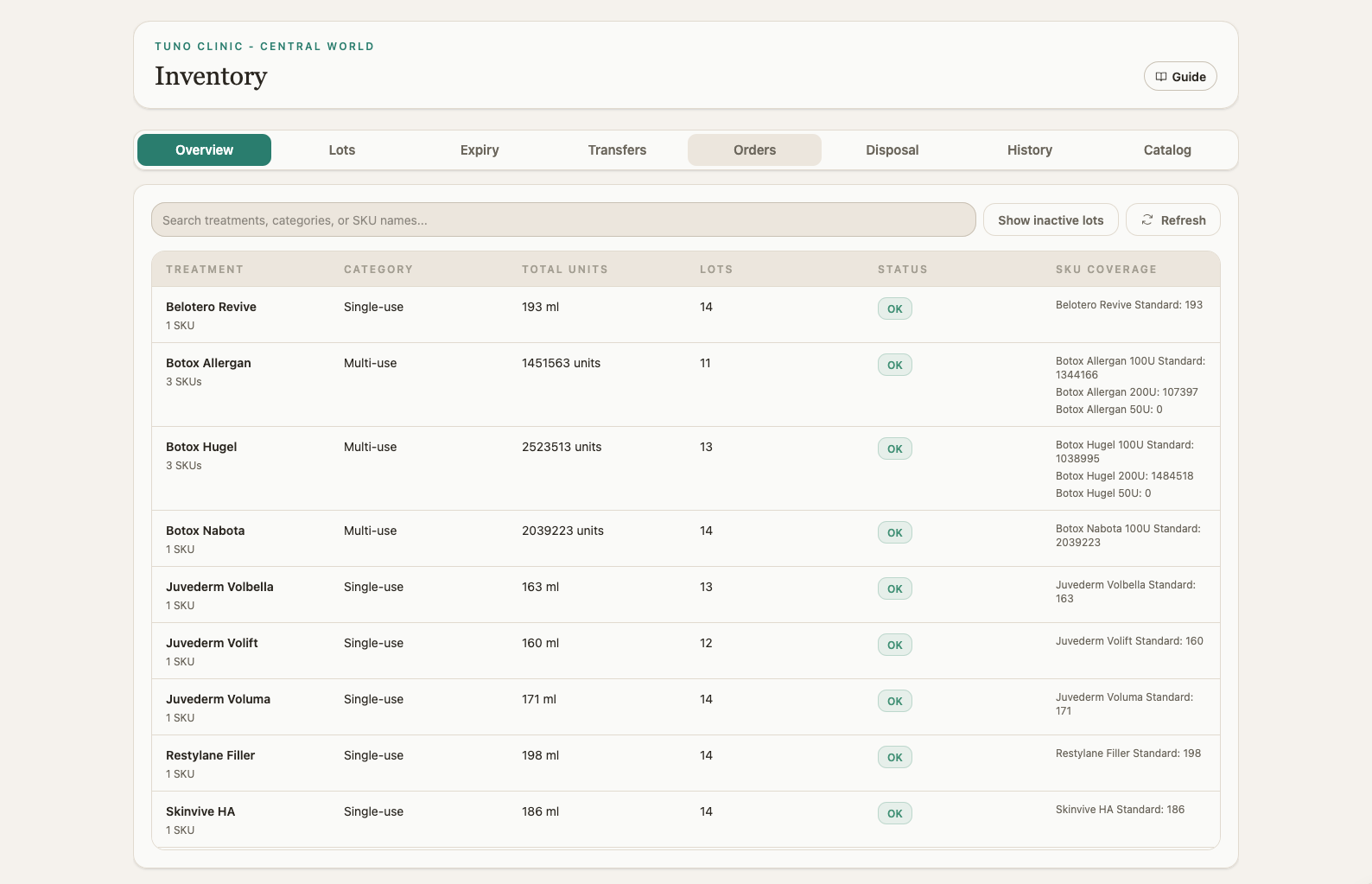
Task: Click the Status column header
Action: coord(903,270)
